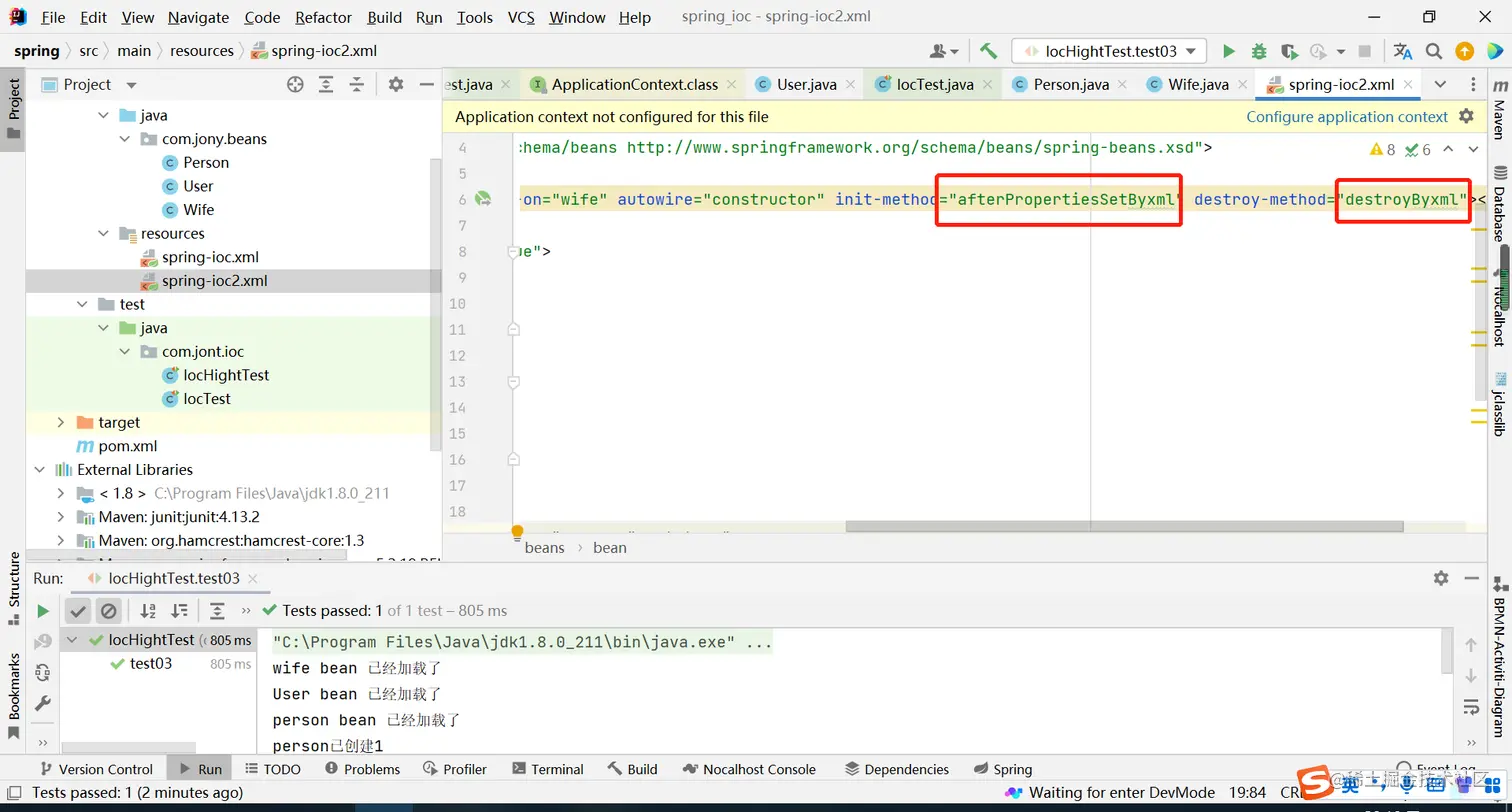Open the Navigate menu
The height and width of the screenshot is (812, 1512).
[198, 17]
